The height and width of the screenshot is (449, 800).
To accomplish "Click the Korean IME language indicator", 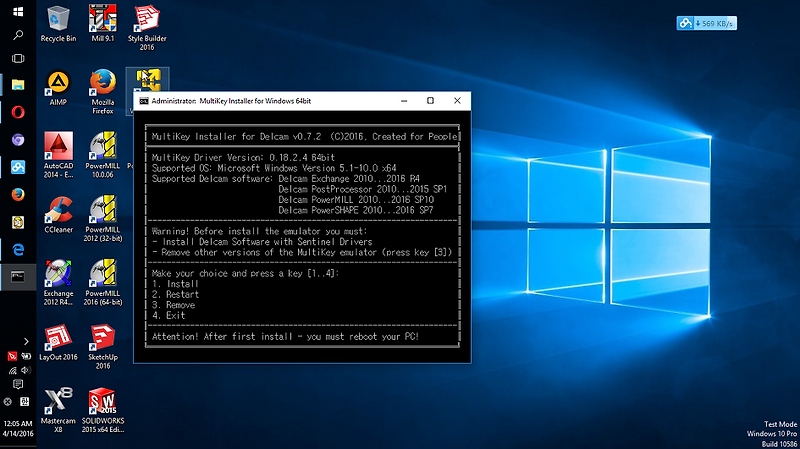I will tap(24, 402).
